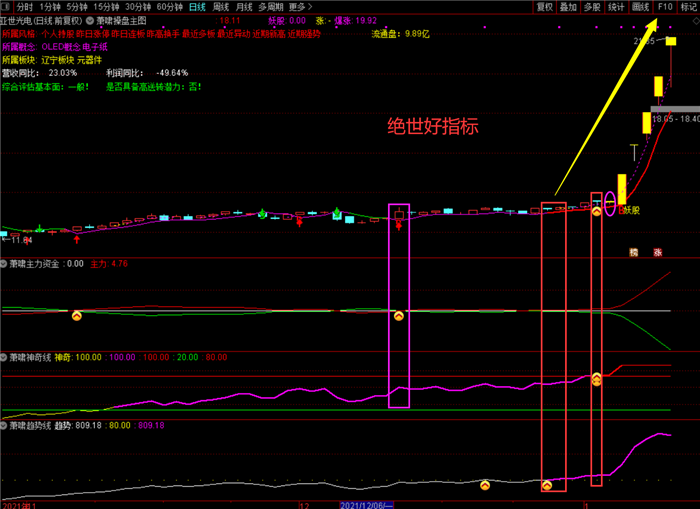
Task: Click the 近期强势 style tag
Action: click(304, 33)
